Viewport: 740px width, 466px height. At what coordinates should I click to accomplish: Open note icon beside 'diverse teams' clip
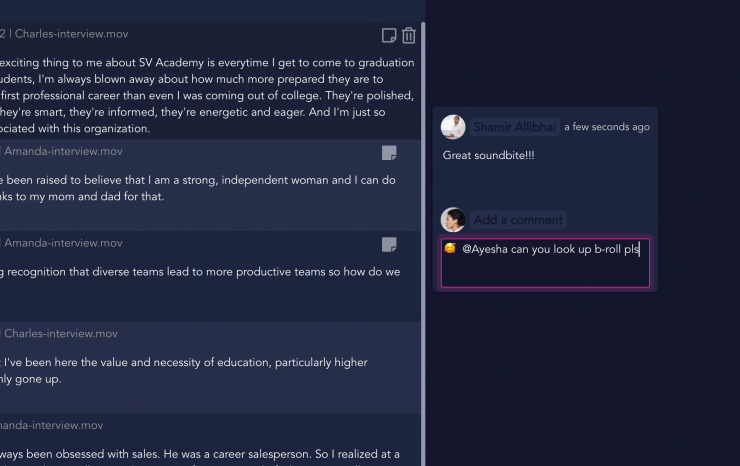point(389,244)
